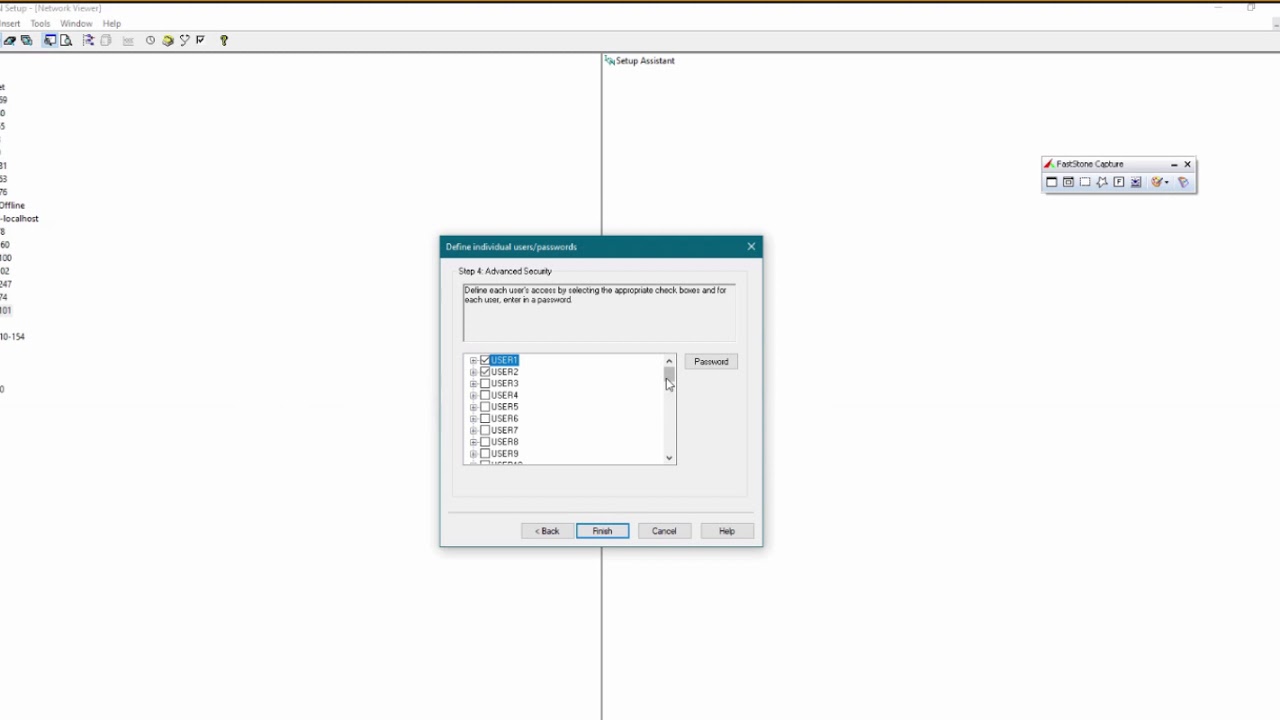Image resolution: width=1280 pixels, height=720 pixels.
Task: FastStone: capture window or object icon
Action: pyautogui.click(x=1068, y=182)
